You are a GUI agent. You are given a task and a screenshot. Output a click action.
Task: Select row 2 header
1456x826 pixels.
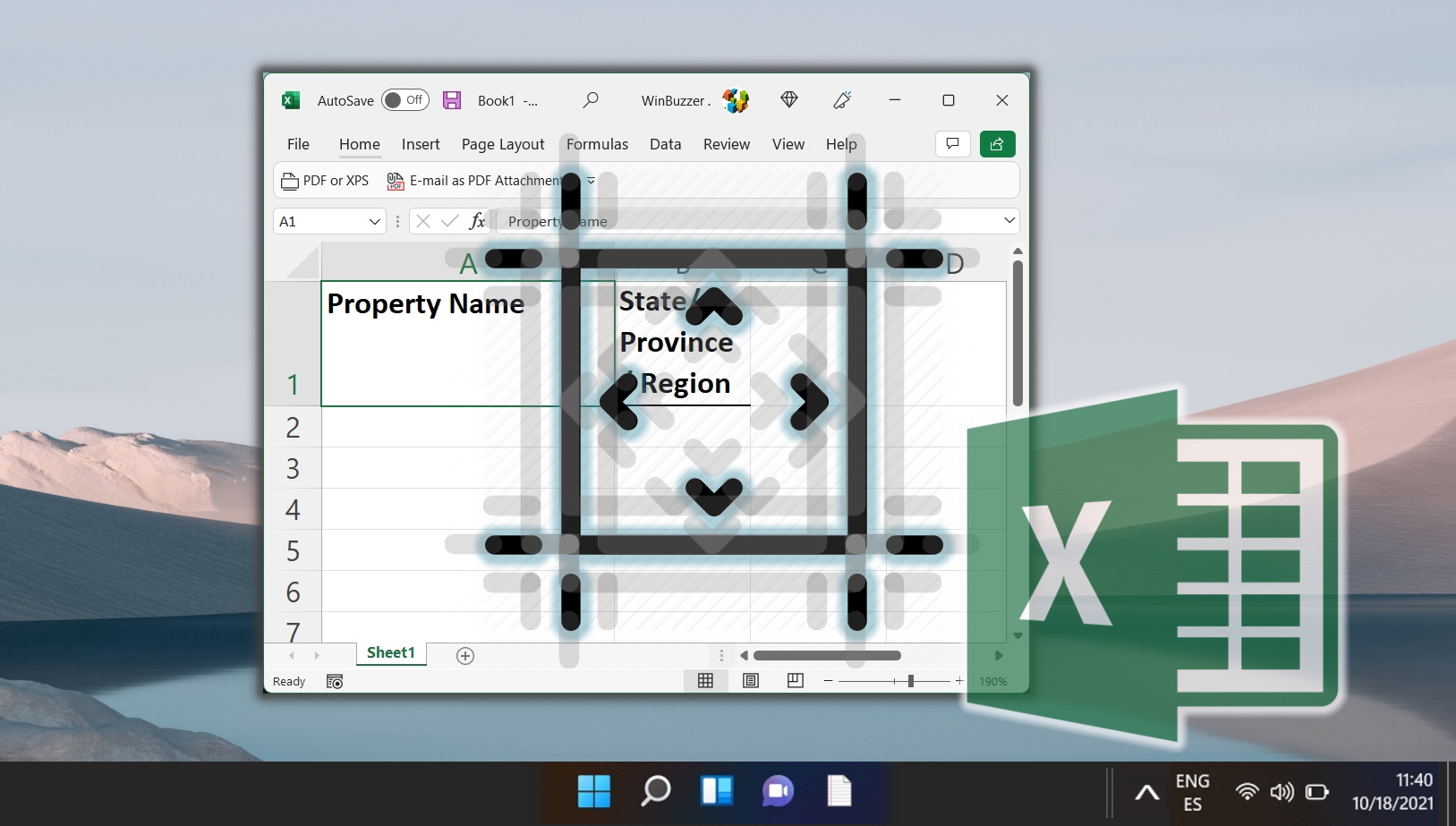(293, 427)
